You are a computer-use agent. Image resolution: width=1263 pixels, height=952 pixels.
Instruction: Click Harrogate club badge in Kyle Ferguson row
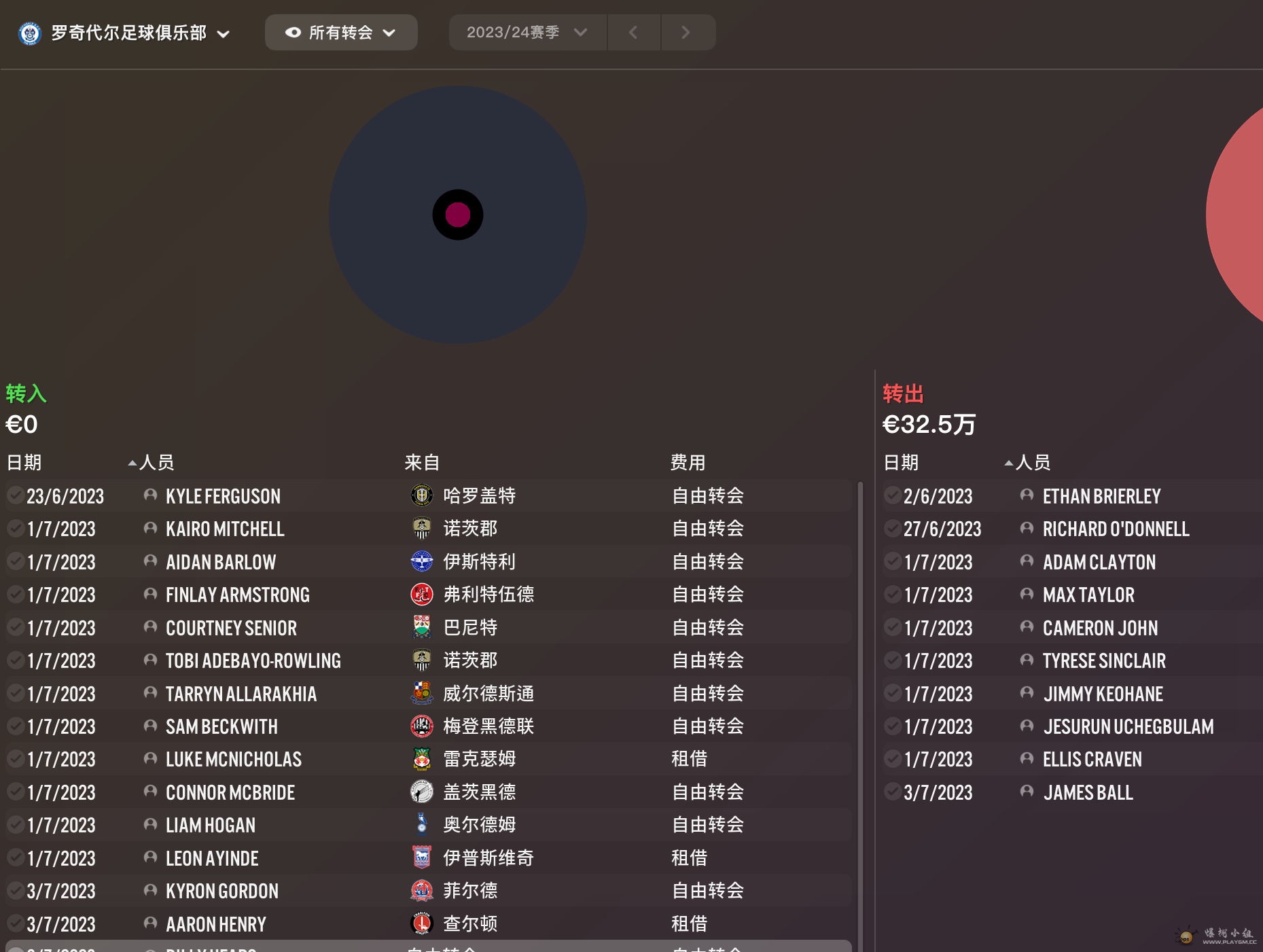pos(422,495)
